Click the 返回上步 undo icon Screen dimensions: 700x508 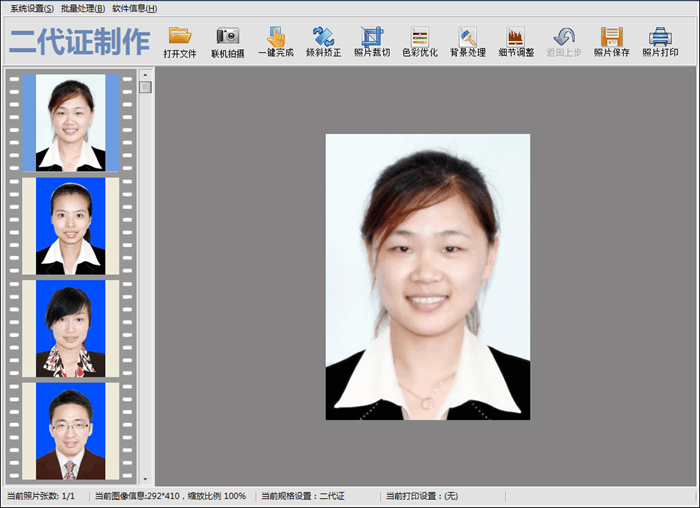(564, 38)
